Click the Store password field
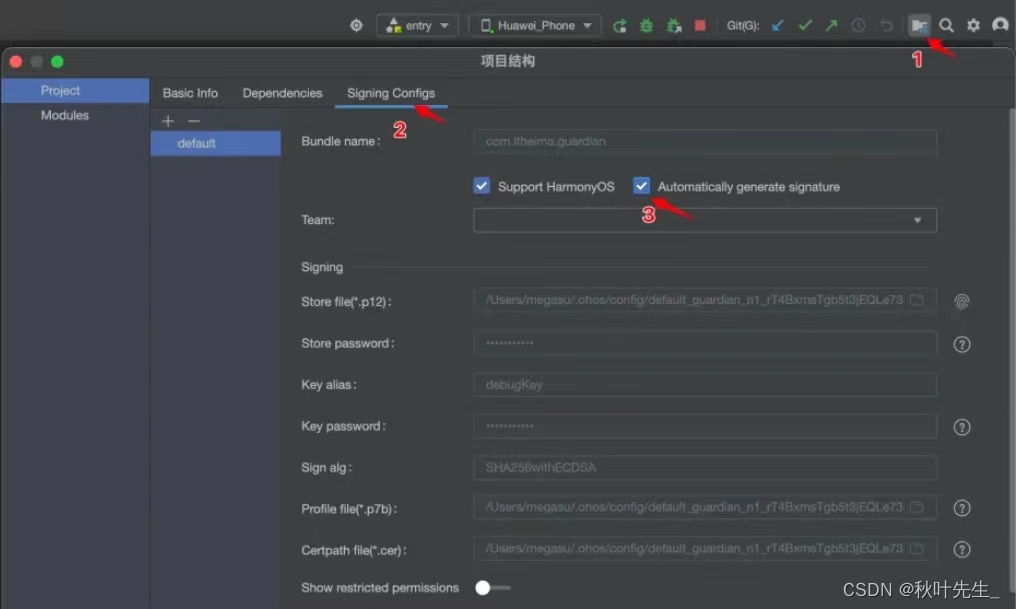1016x609 pixels. pyautogui.click(x=705, y=343)
